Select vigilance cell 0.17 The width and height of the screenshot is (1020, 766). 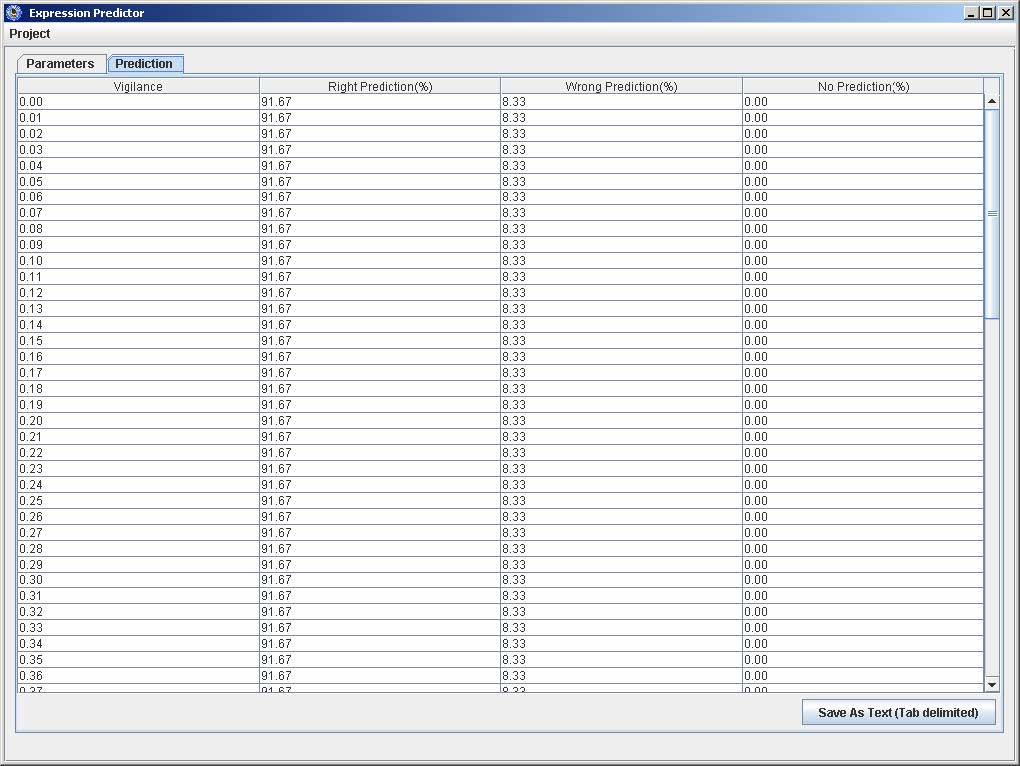click(x=138, y=373)
